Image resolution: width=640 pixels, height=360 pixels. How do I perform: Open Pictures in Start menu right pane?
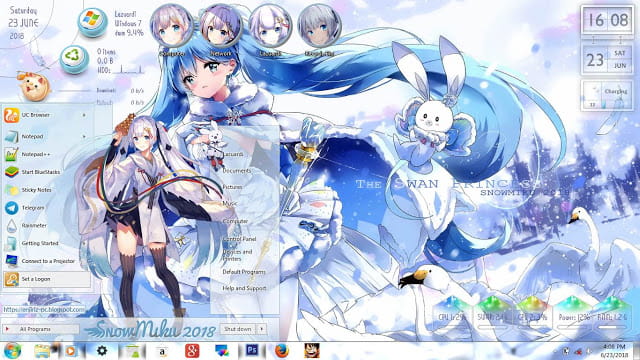pos(232,187)
